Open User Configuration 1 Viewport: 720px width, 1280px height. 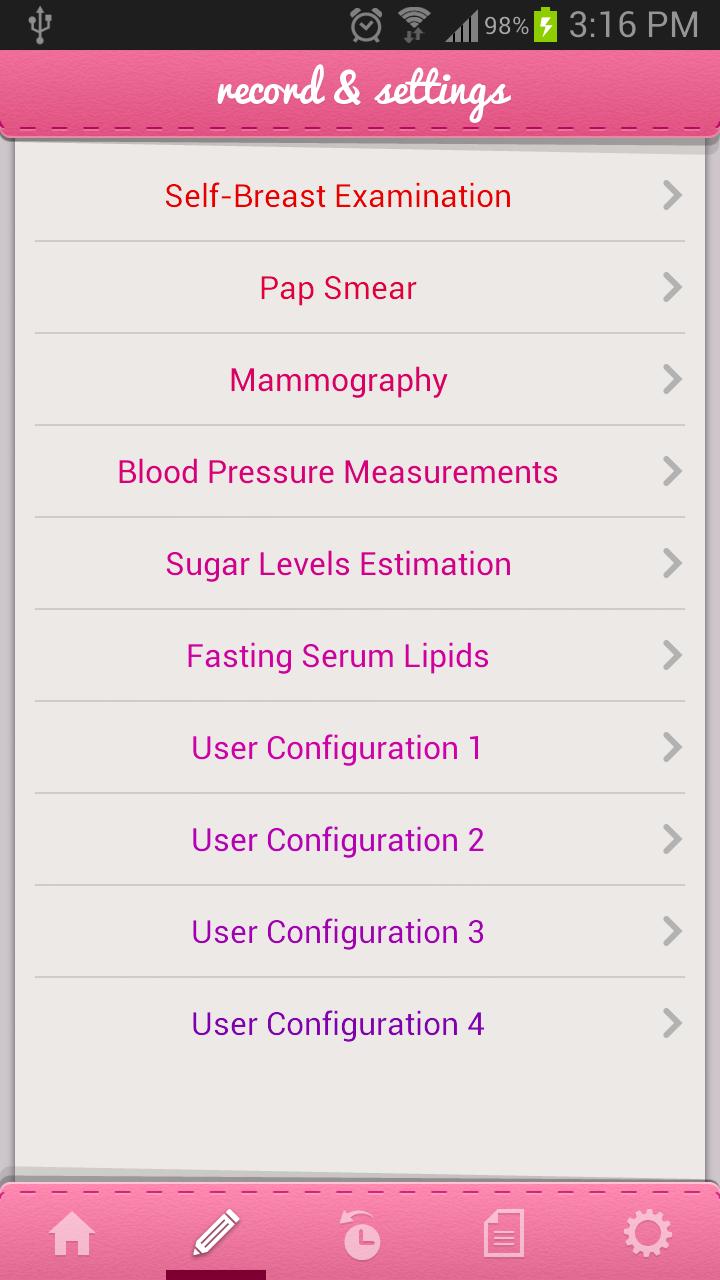pyautogui.click(x=337, y=748)
